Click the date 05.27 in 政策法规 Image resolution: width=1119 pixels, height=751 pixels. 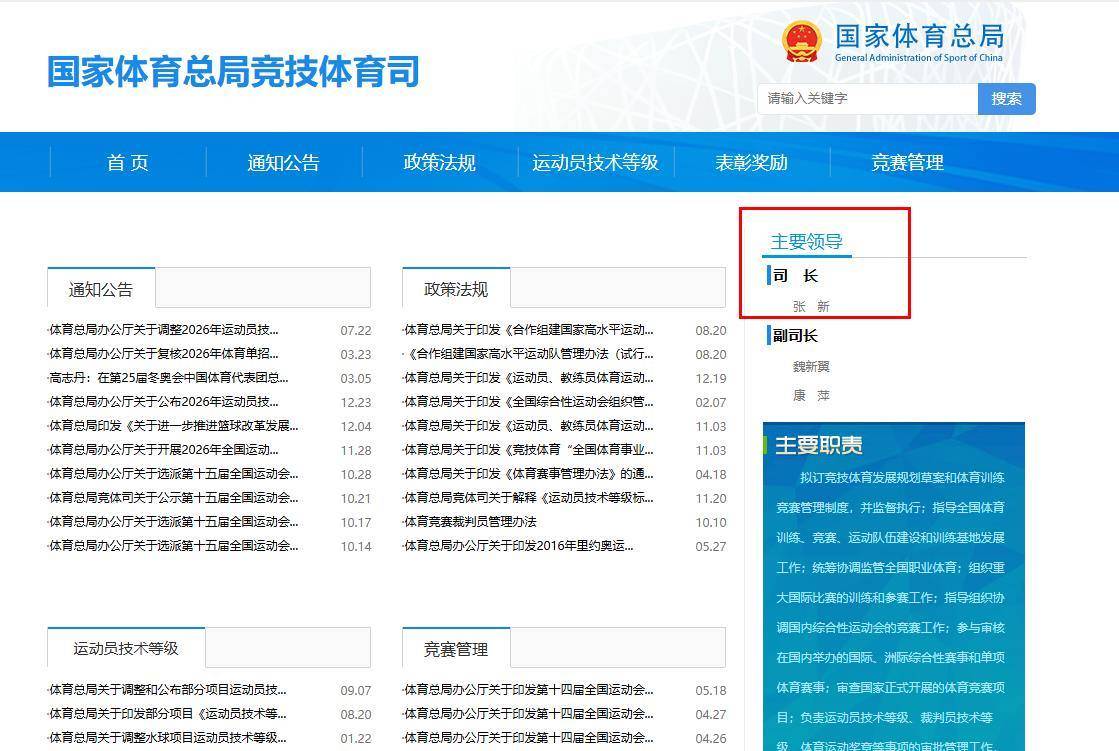click(711, 546)
